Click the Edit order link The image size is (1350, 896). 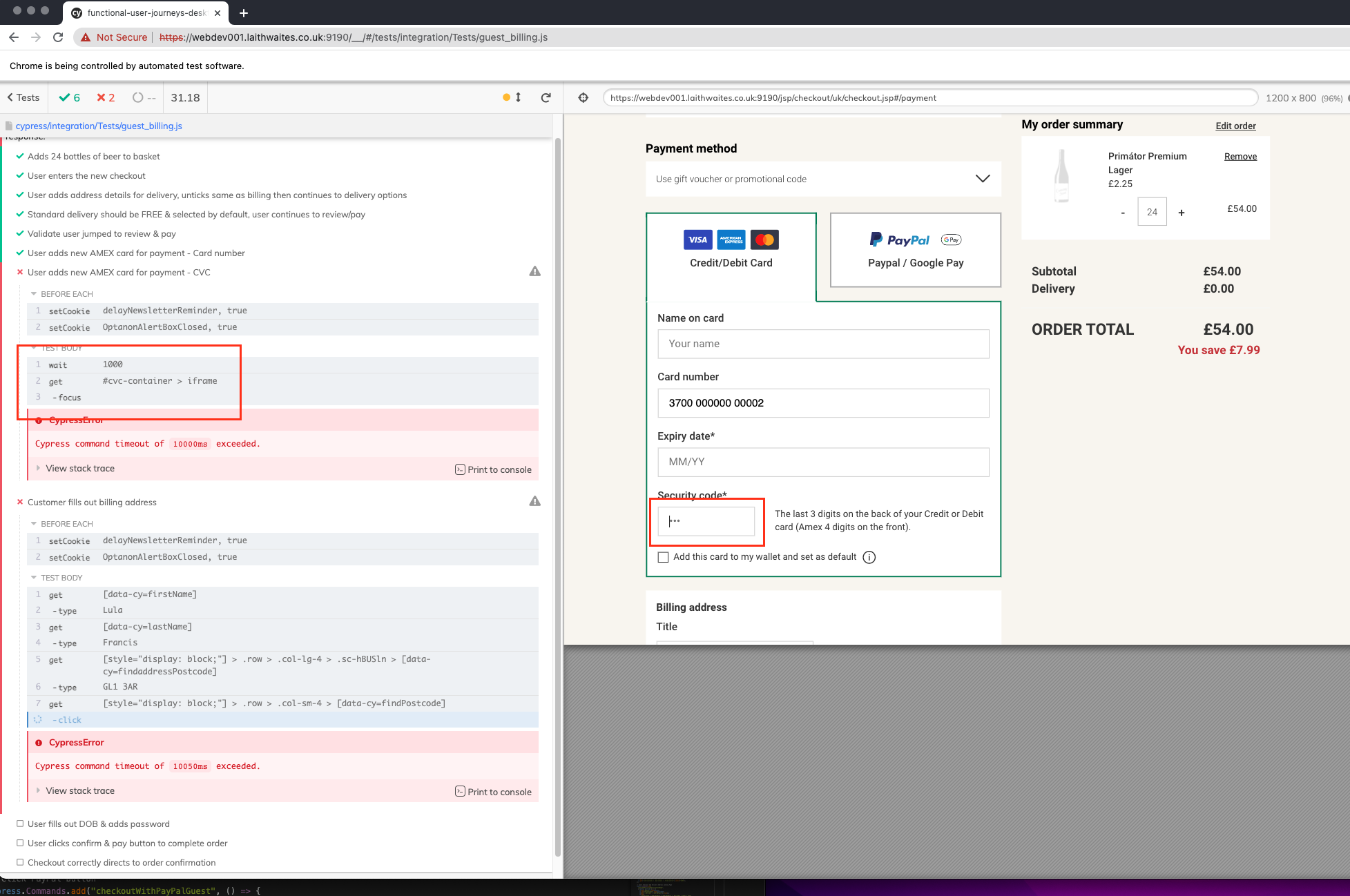click(x=1235, y=126)
